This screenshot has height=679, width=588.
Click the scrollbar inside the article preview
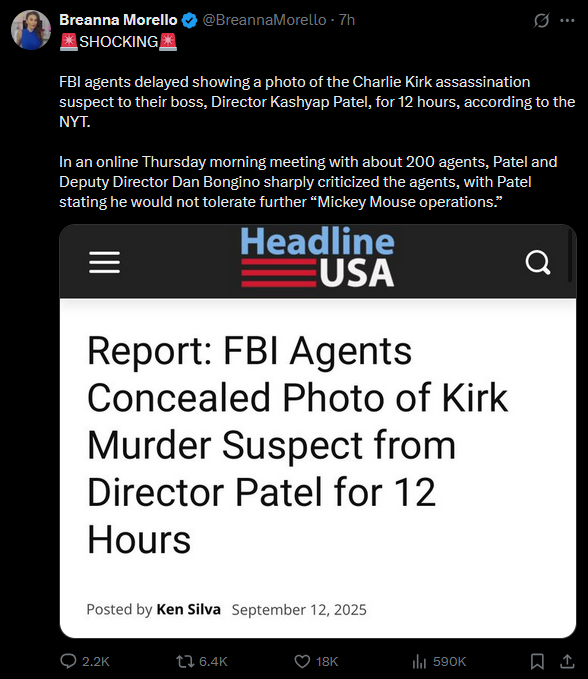coord(570,255)
